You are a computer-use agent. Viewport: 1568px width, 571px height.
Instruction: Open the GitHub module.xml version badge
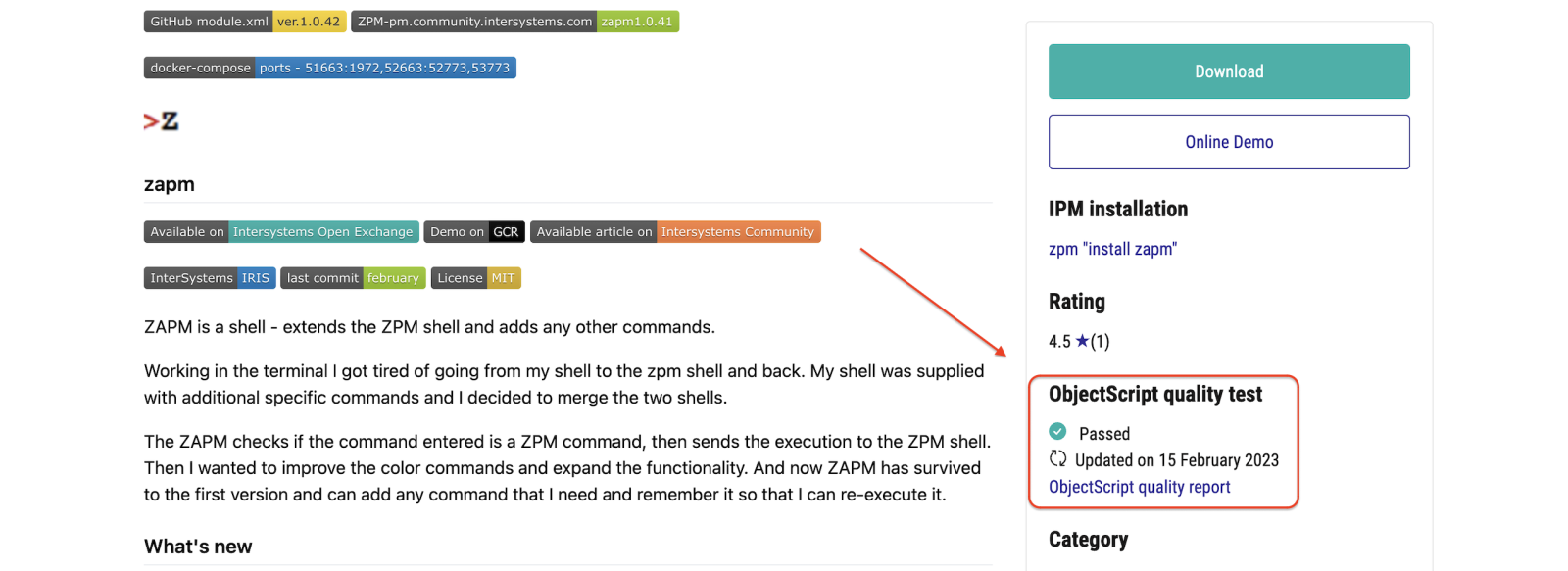point(245,22)
